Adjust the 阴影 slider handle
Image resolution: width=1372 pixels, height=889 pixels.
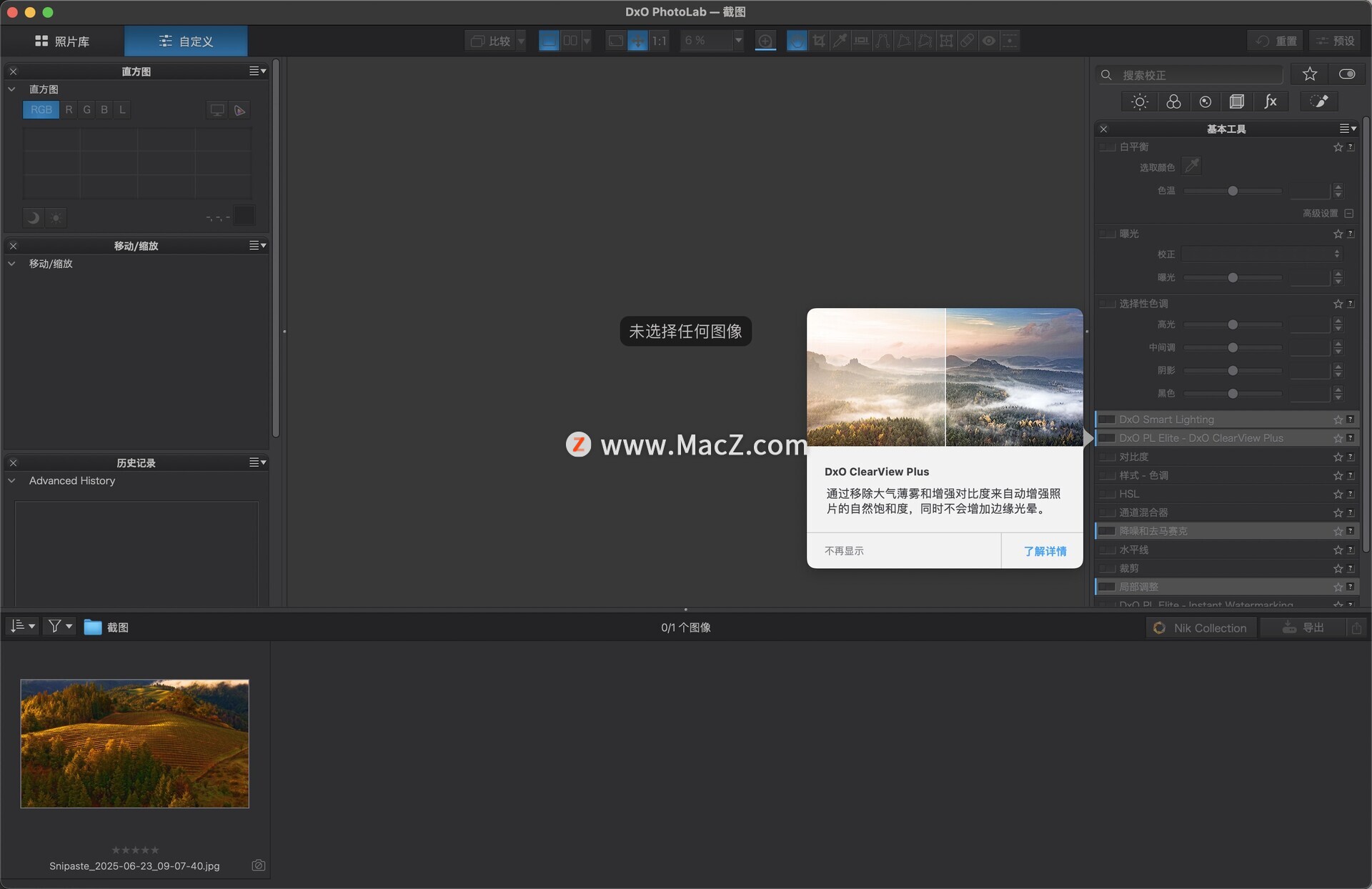tap(1233, 370)
